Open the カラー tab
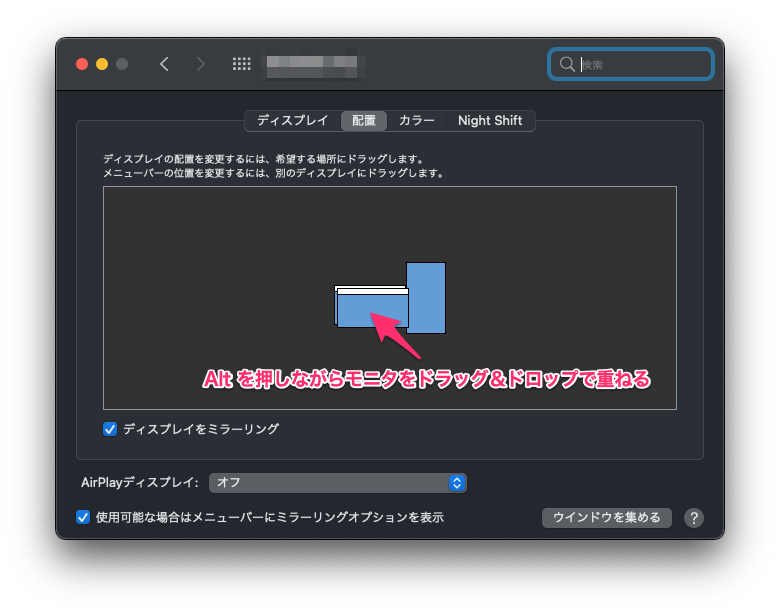 click(417, 121)
